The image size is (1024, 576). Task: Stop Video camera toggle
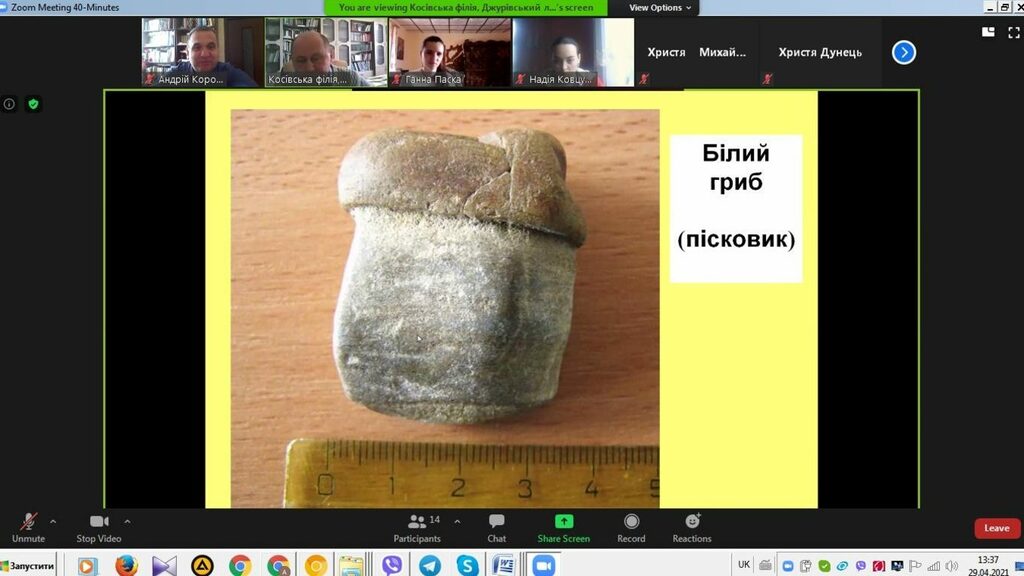point(99,527)
